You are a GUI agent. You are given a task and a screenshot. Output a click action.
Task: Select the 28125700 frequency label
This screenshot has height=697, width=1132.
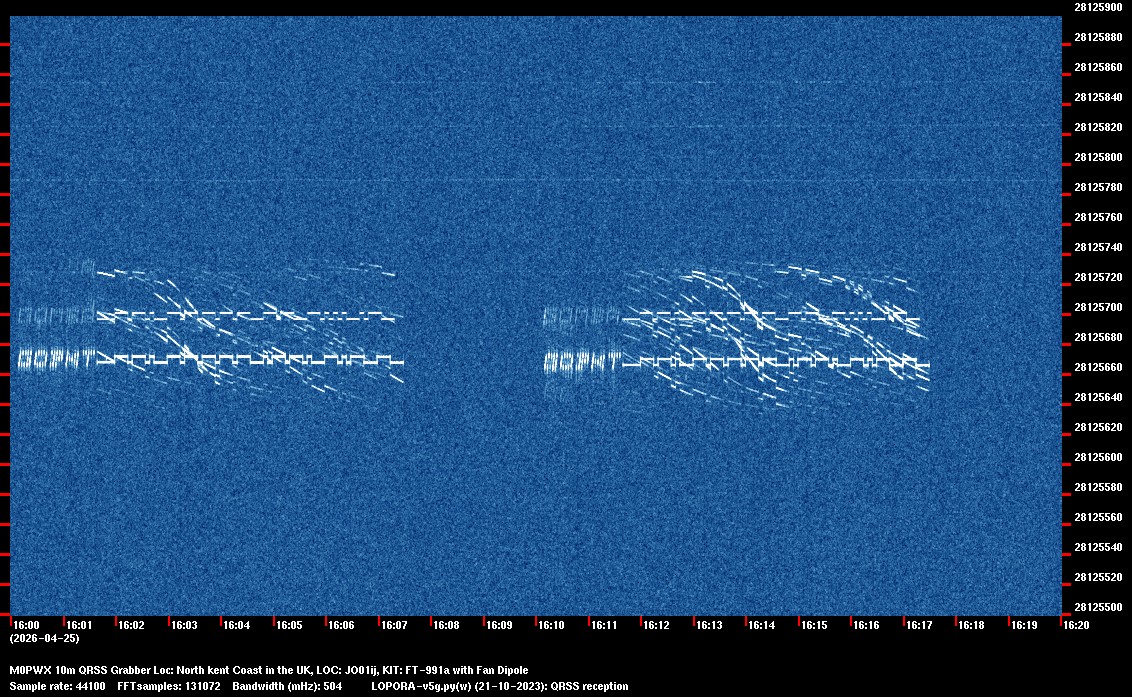[x=1097, y=307]
